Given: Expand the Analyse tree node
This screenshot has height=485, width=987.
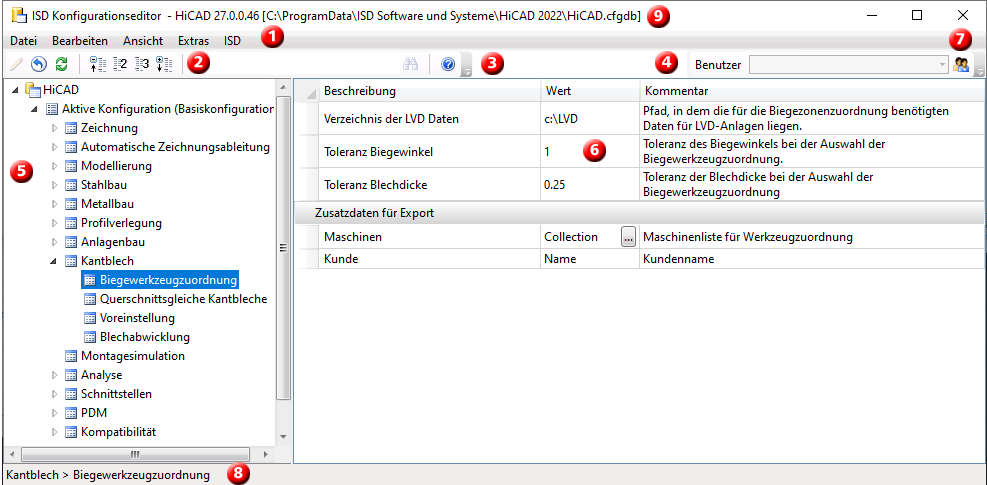Looking at the screenshot, I should coord(54,375).
